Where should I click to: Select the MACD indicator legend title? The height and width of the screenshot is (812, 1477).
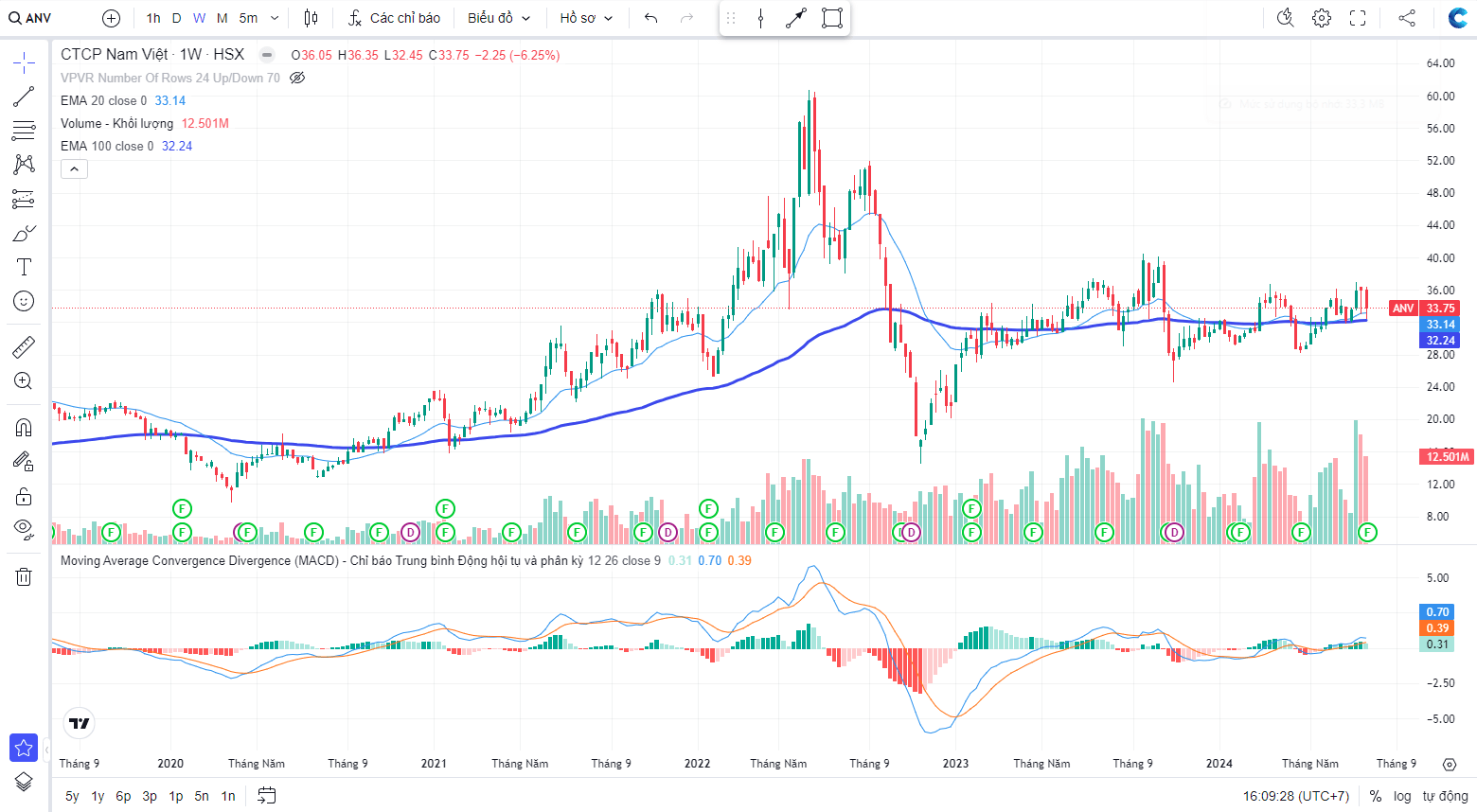point(322,560)
